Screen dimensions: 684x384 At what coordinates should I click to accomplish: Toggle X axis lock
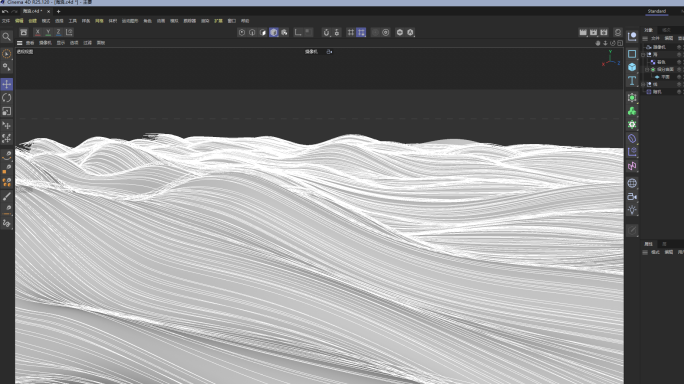[x=38, y=32]
